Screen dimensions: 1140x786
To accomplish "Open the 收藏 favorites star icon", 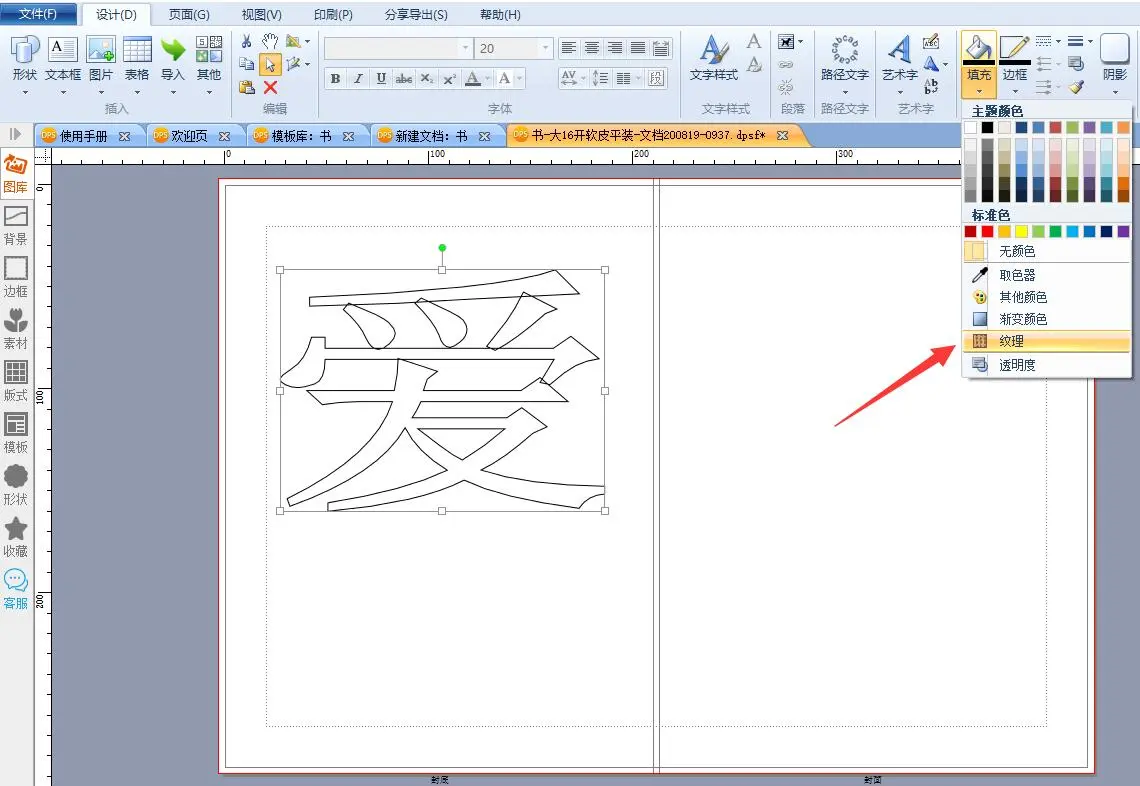I will point(15,536).
